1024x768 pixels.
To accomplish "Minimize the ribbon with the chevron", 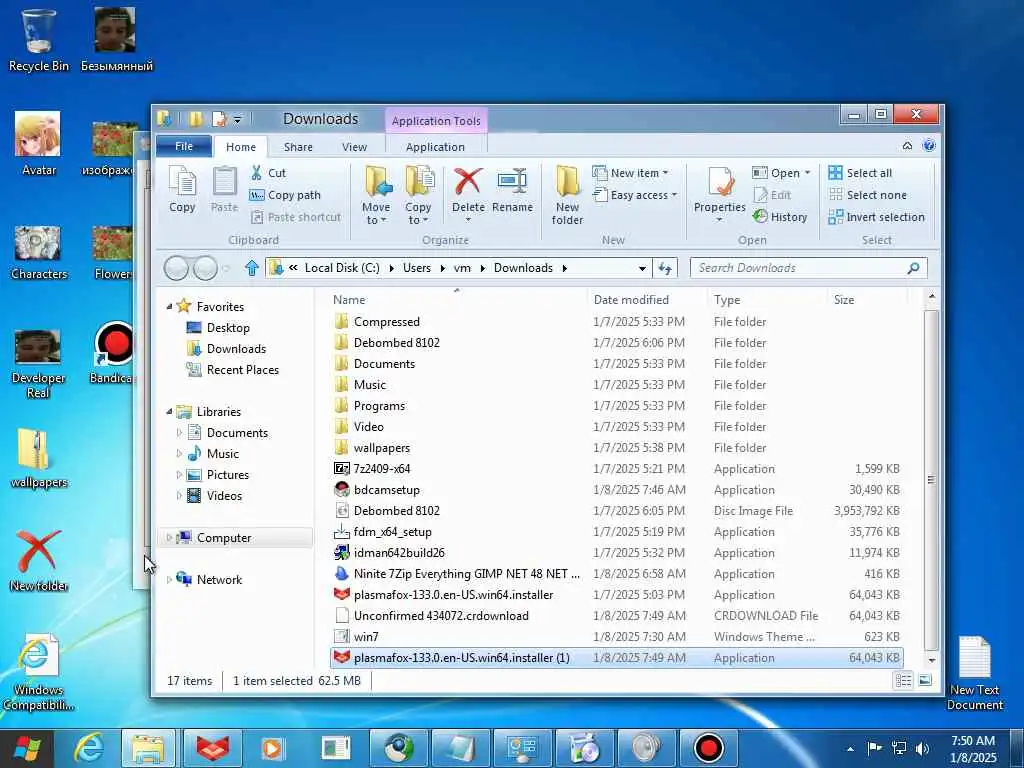I will [x=907, y=146].
